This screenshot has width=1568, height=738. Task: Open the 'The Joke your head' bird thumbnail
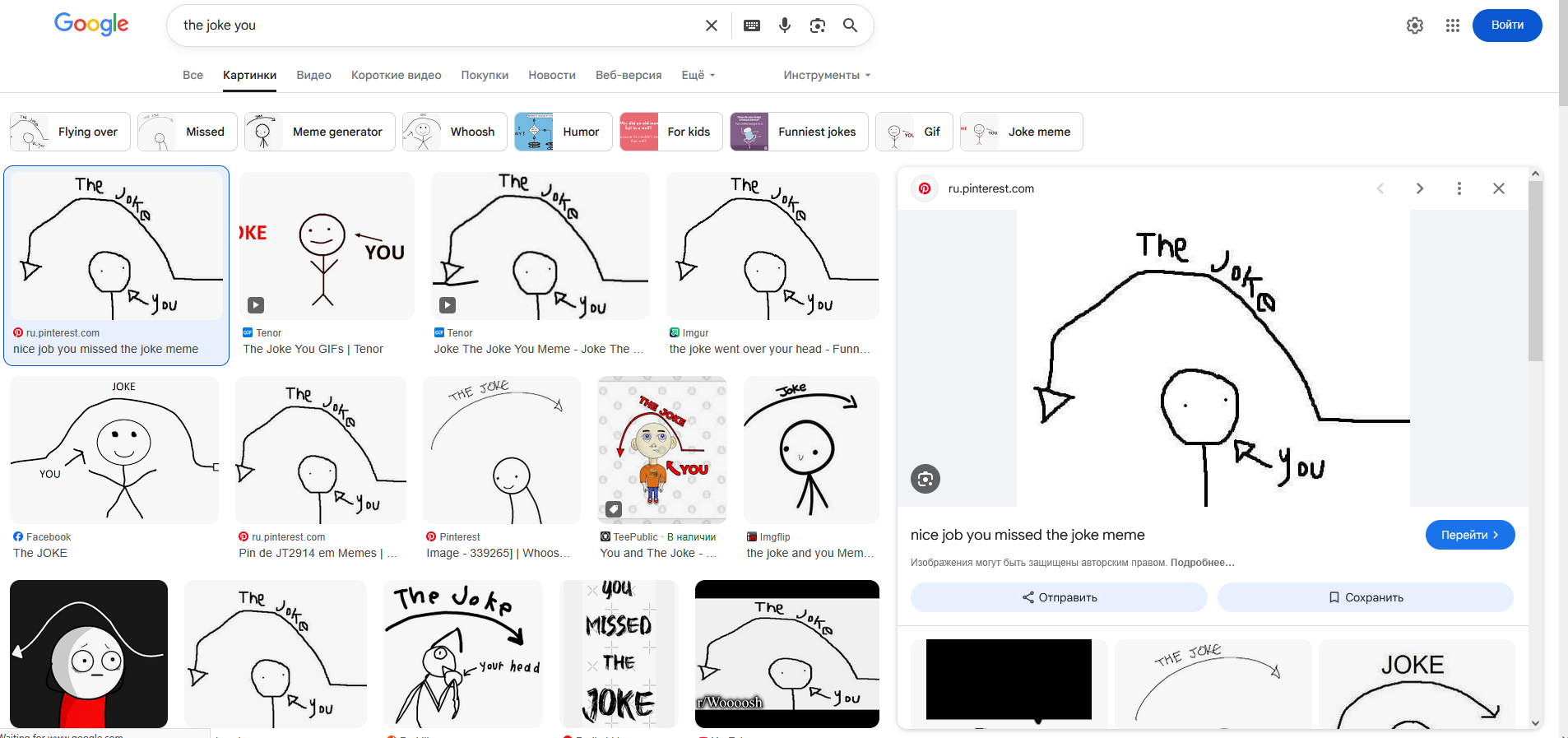(x=463, y=654)
